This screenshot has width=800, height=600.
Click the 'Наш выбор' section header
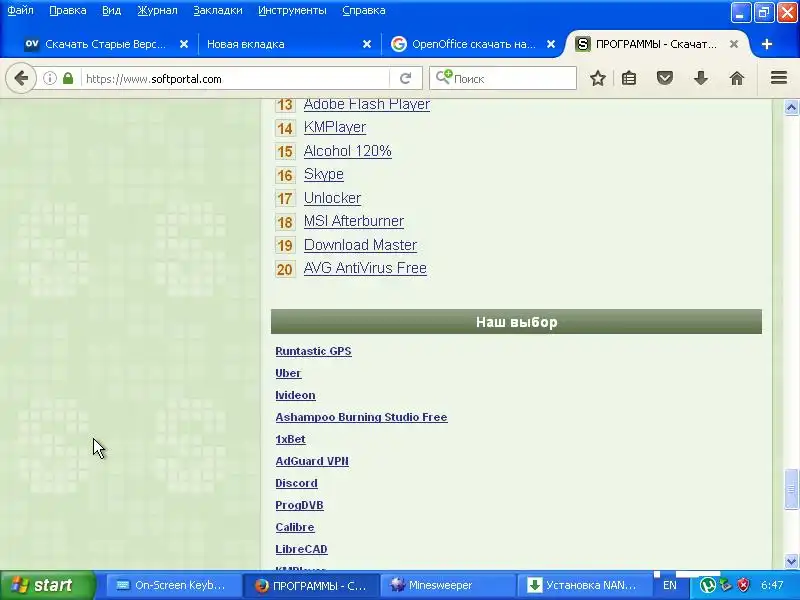516,322
